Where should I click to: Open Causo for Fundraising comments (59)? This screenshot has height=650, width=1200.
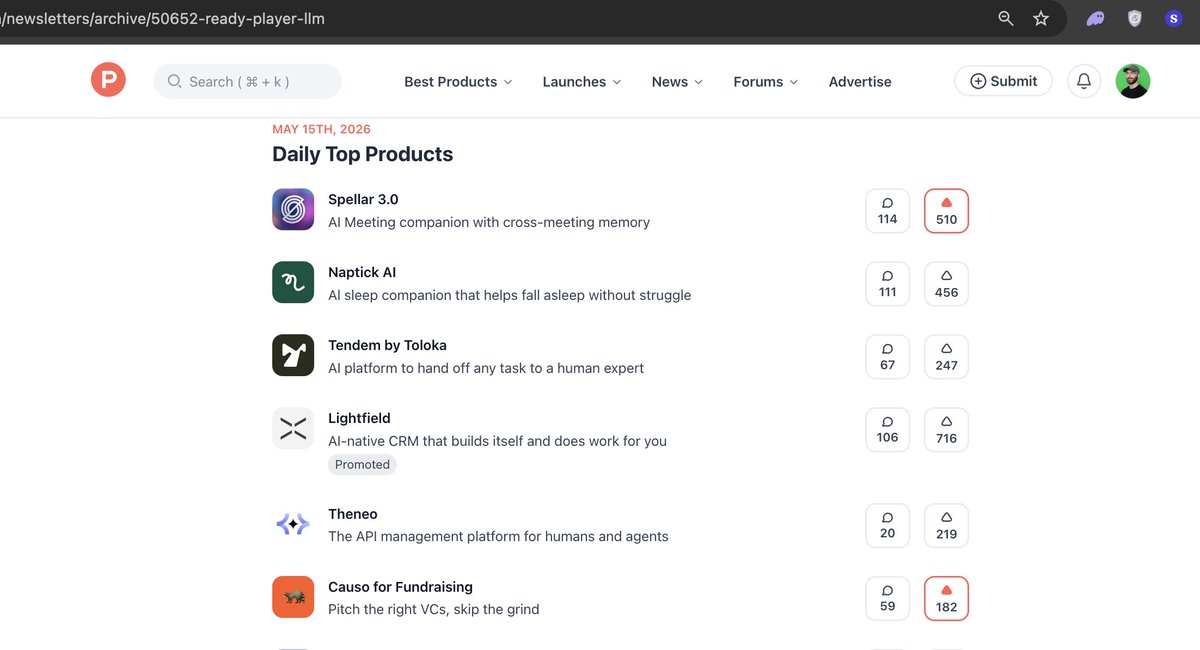point(888,598)
